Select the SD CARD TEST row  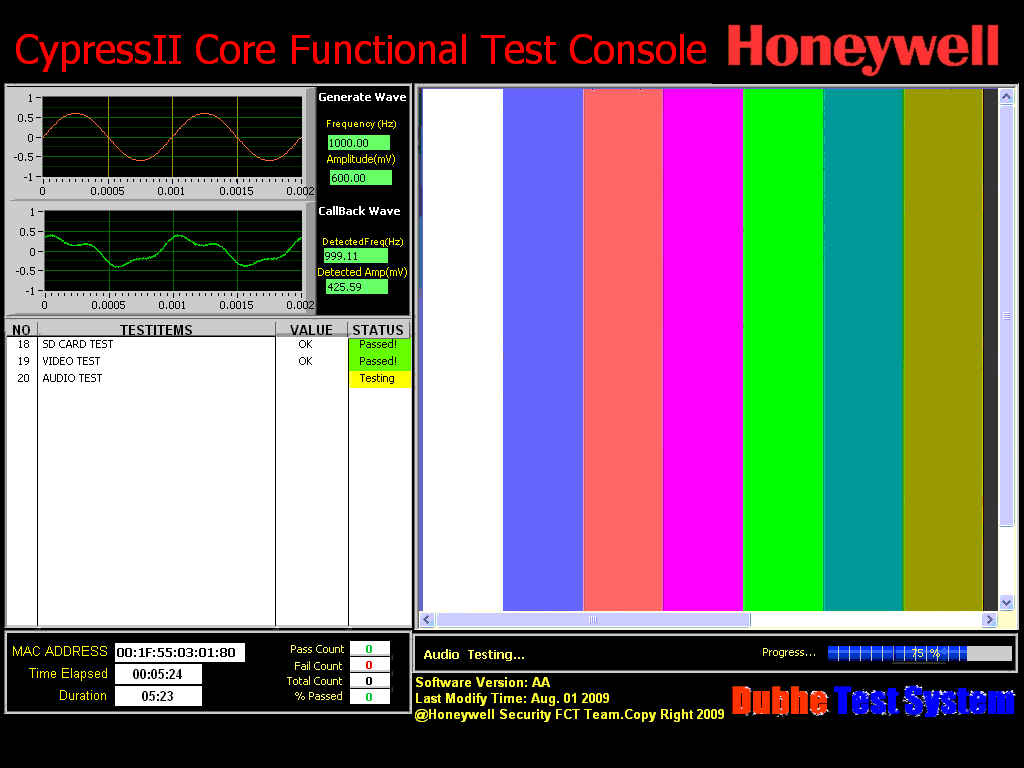209,344
